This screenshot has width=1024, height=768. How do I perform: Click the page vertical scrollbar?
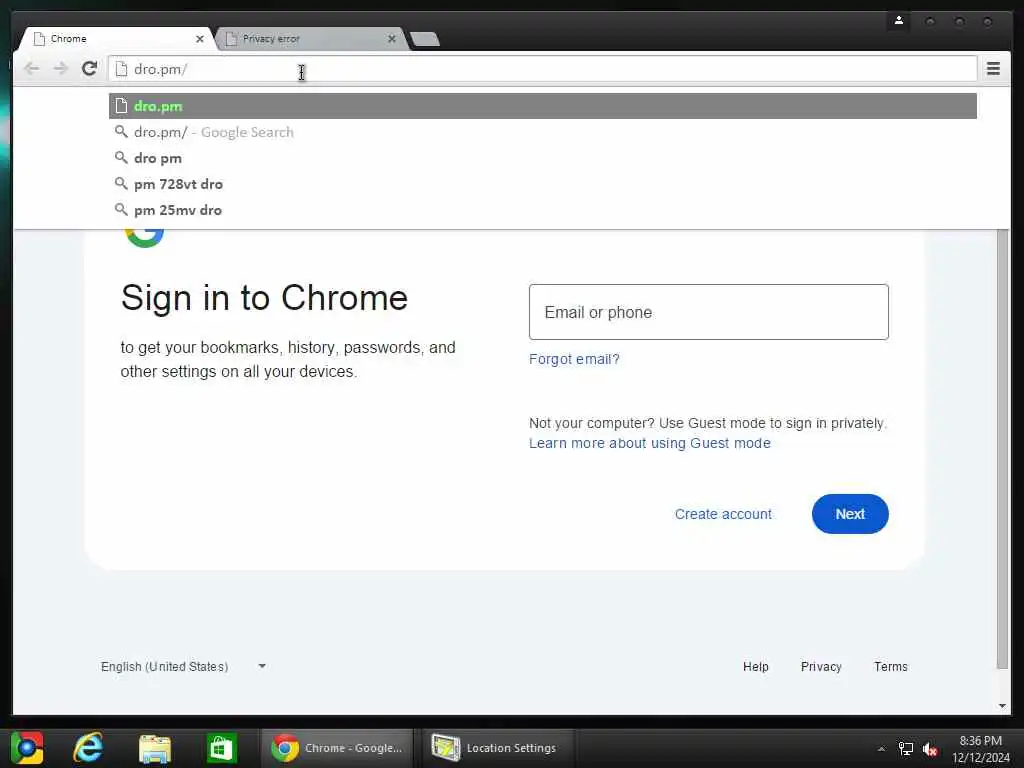(x=1002, y=449)
